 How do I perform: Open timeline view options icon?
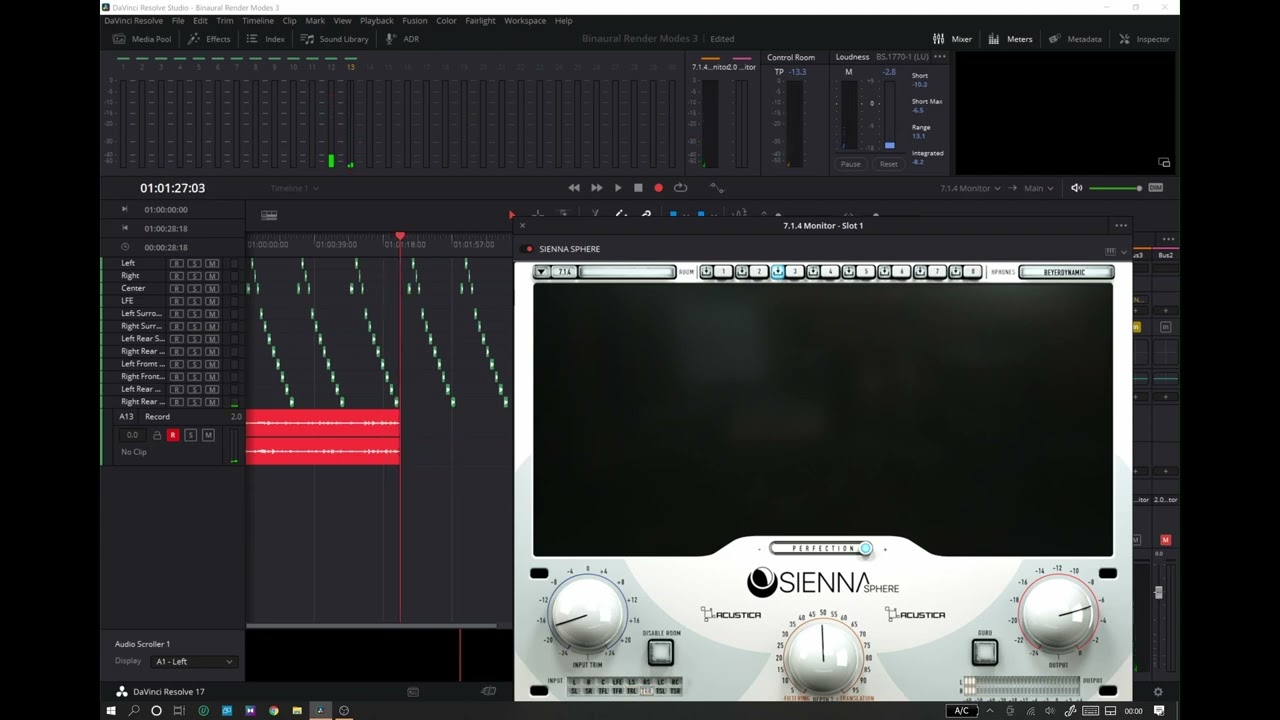click(269, 215)
